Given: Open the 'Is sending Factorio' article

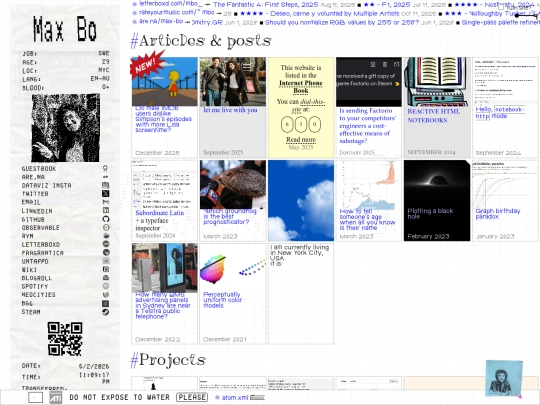Looking at the screenshot, I should pos(367,126).
